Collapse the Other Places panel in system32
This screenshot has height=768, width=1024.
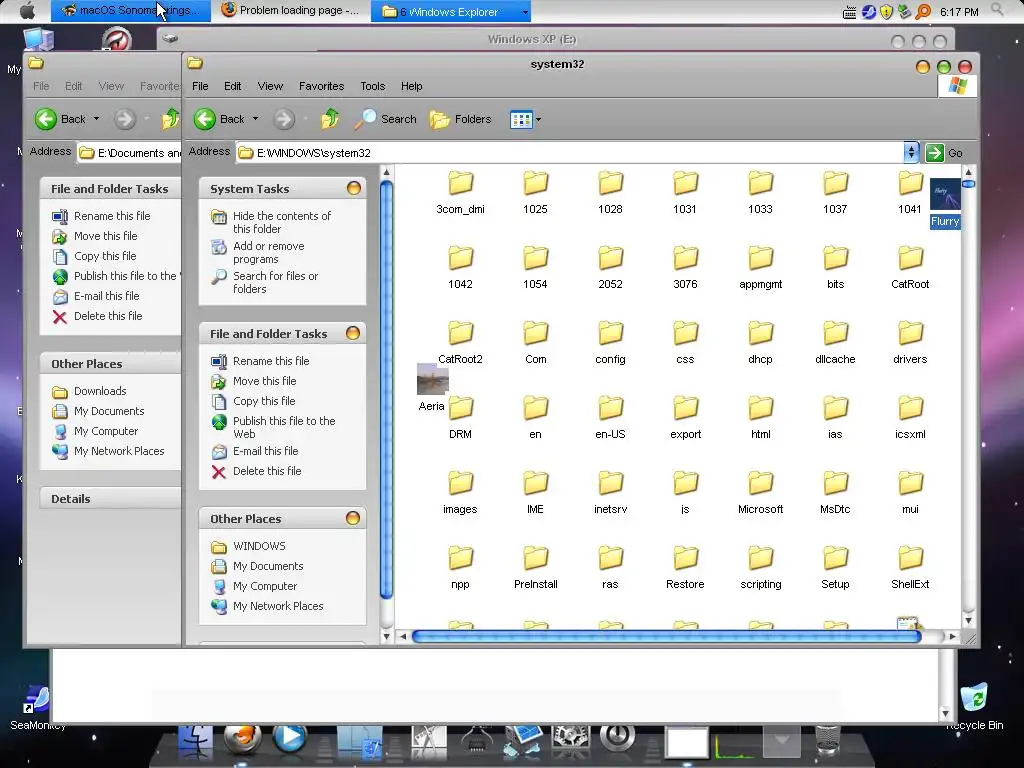pos(353,519)
